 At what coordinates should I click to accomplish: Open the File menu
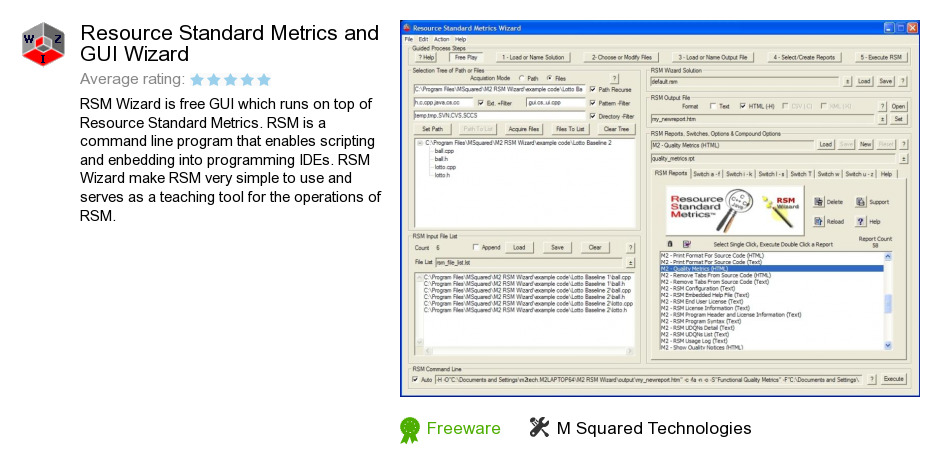pyautogui.click(x=408, y=39)
